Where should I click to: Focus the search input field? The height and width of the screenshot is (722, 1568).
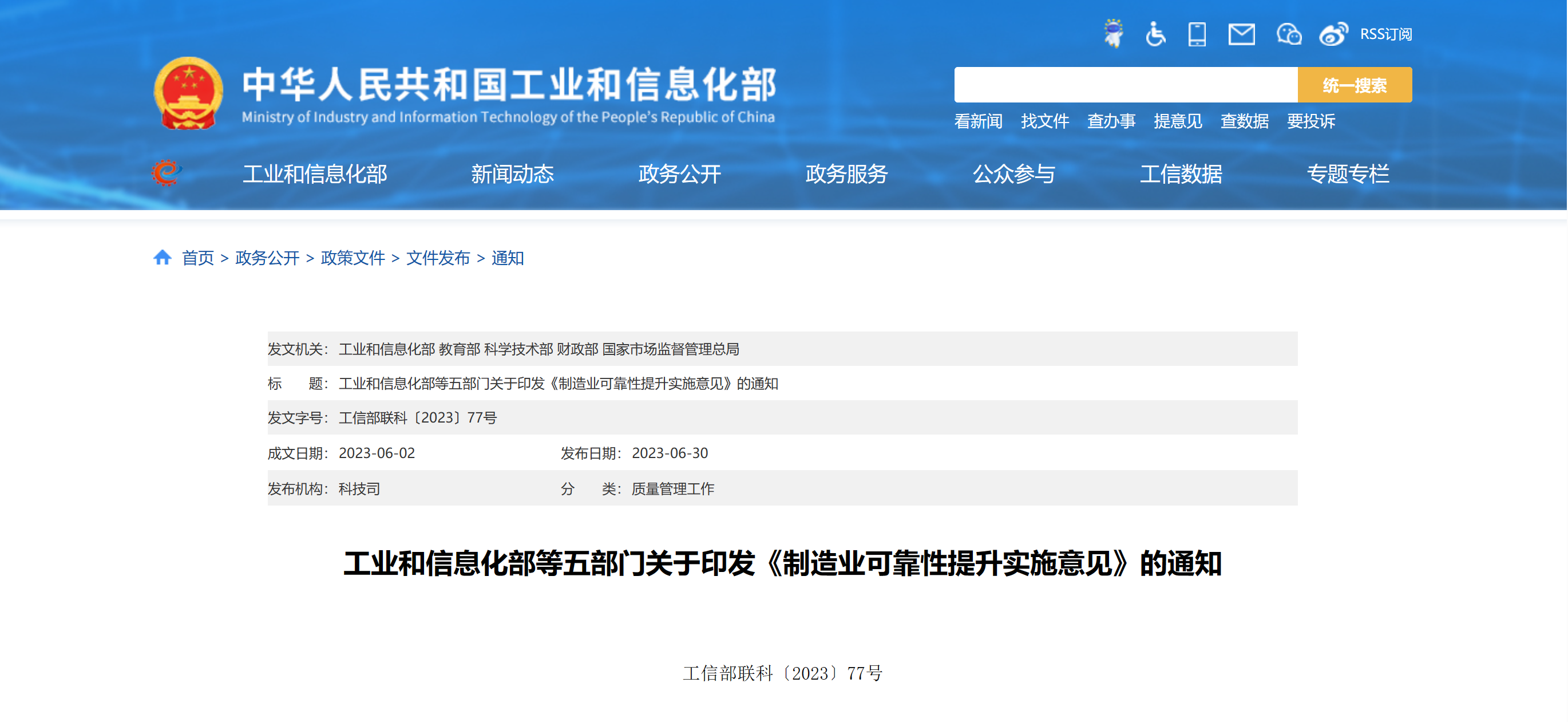pyautogui.click(x=1126, y=85)
